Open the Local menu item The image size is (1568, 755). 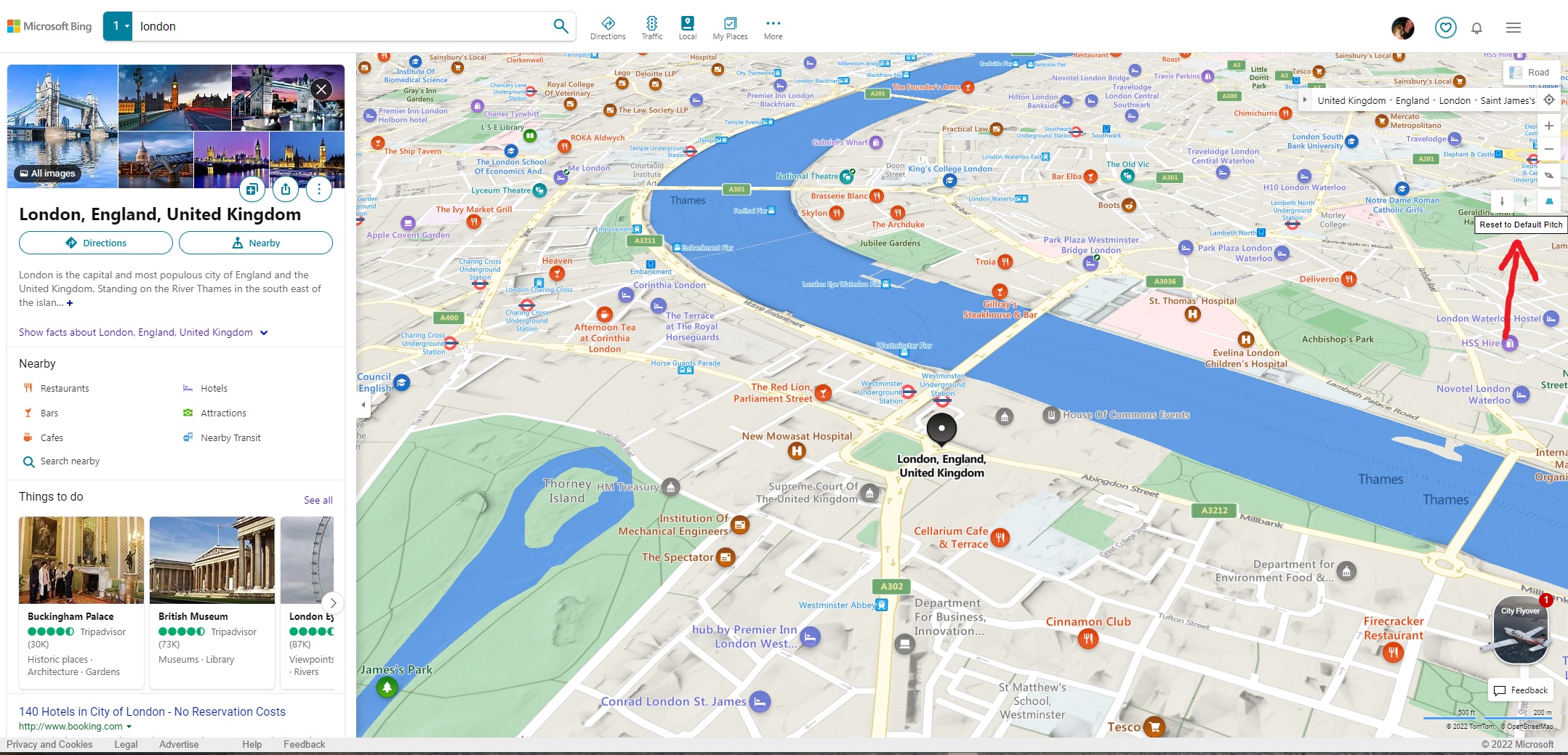pos(687,28)
